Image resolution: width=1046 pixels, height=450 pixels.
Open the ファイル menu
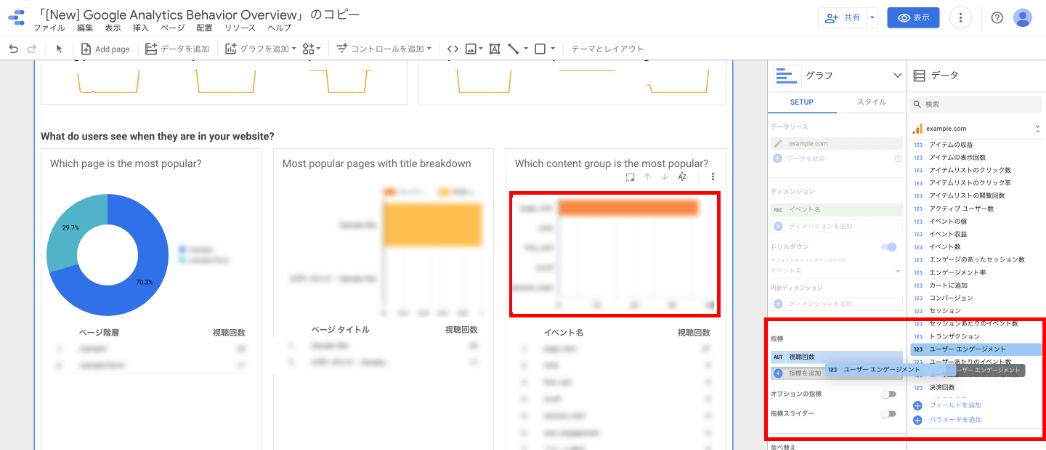point(49,28)
